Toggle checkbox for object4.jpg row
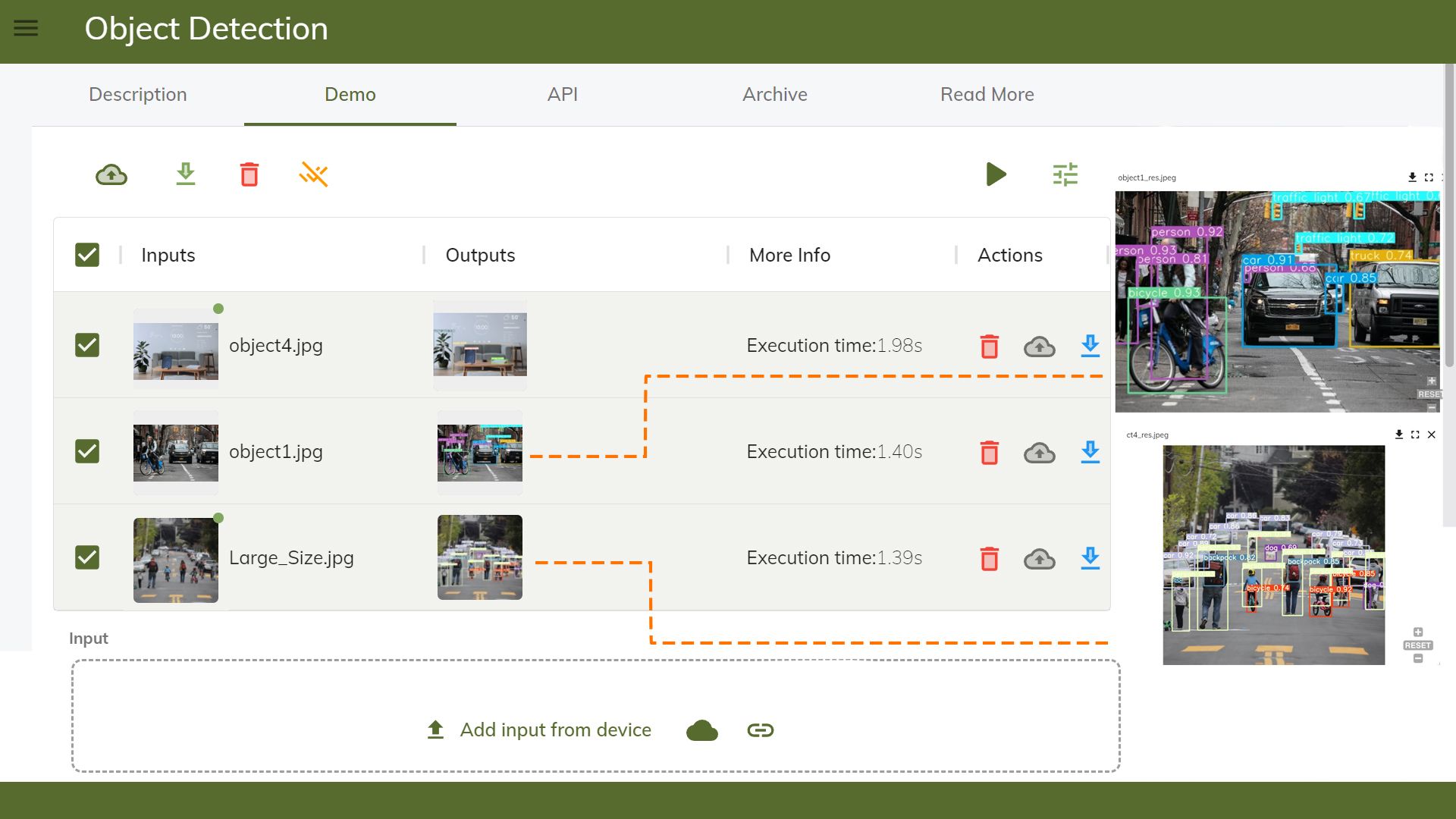 tap(87, 344)
